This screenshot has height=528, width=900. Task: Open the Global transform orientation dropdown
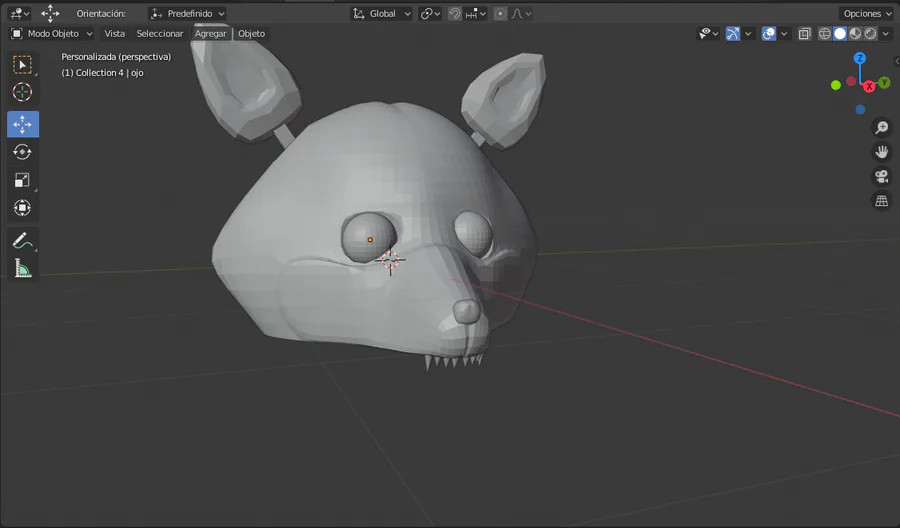382,14
